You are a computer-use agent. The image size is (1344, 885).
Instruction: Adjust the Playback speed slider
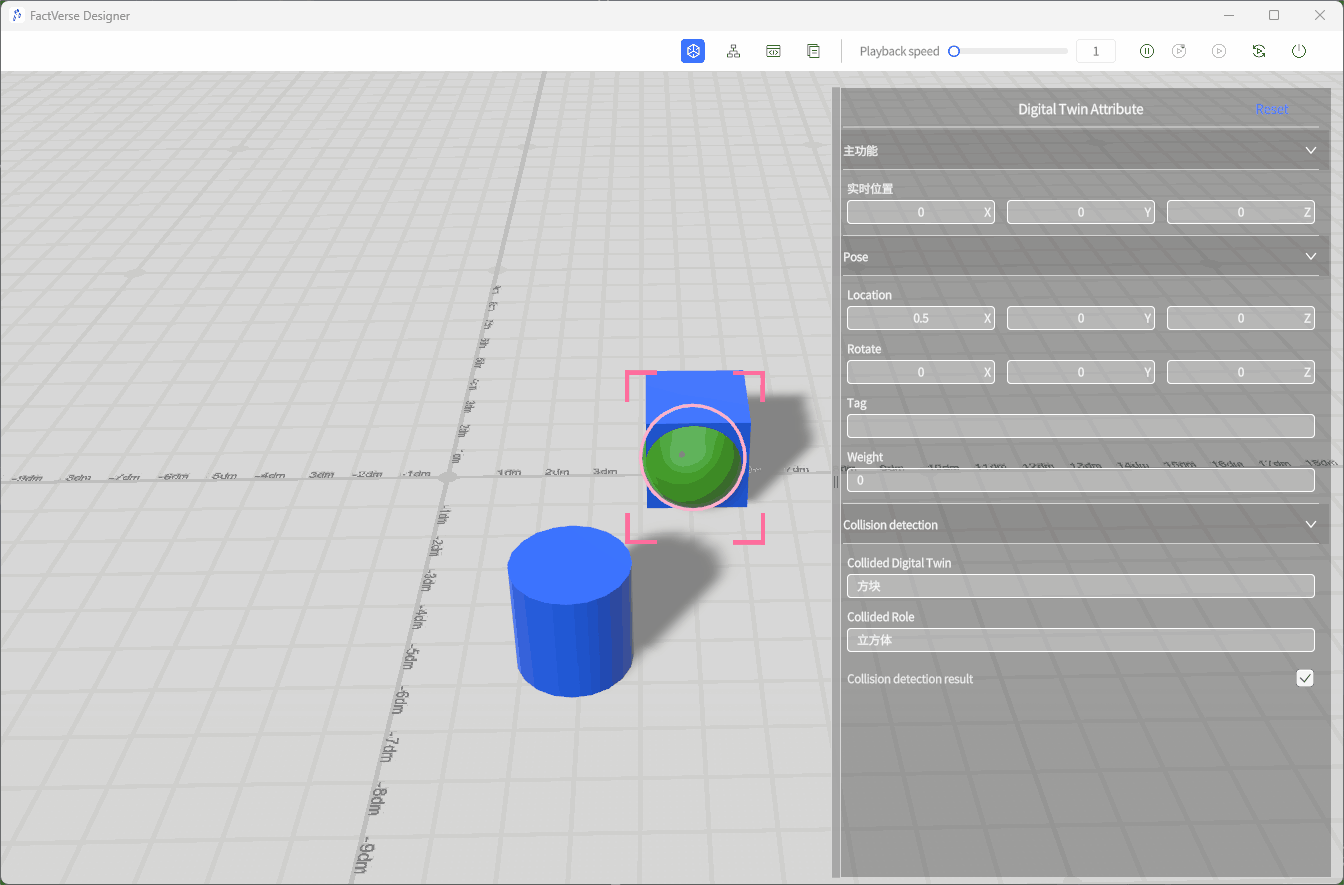tap(953, 50)
